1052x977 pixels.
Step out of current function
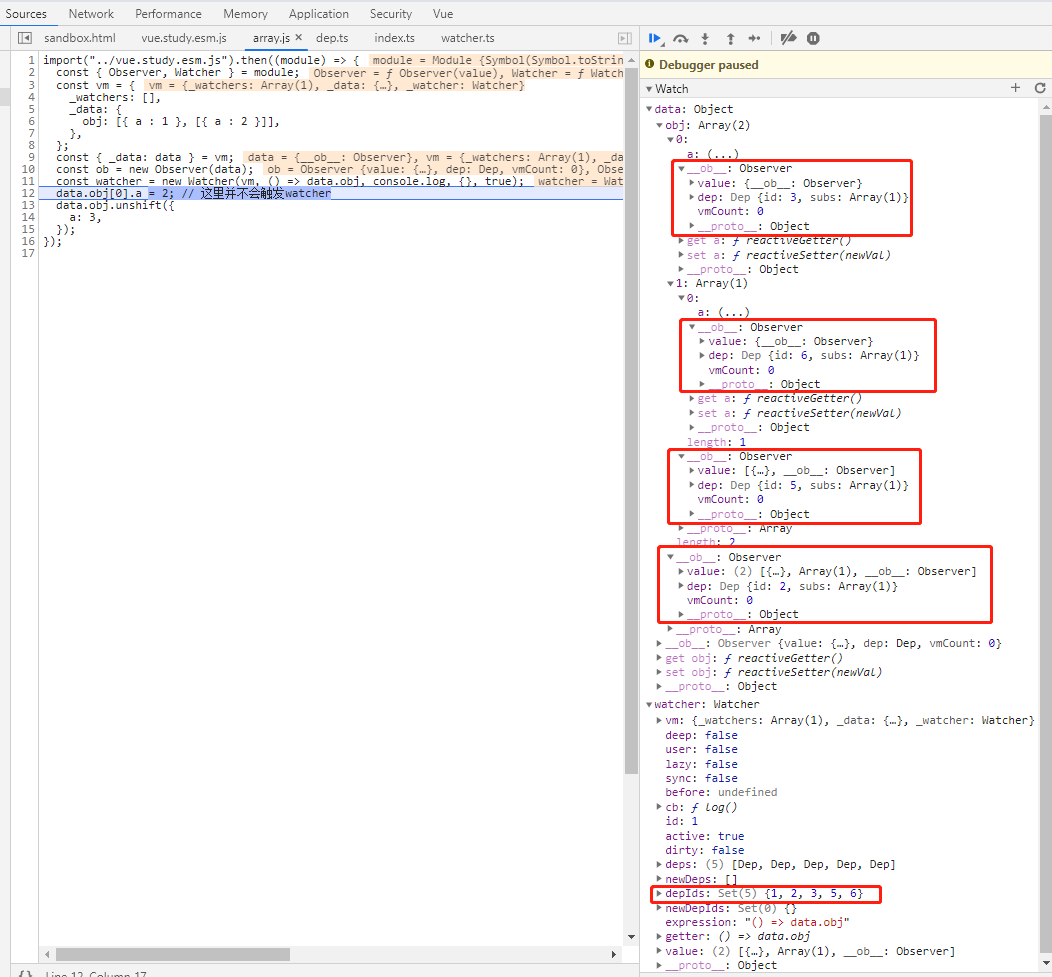point(730,38)
